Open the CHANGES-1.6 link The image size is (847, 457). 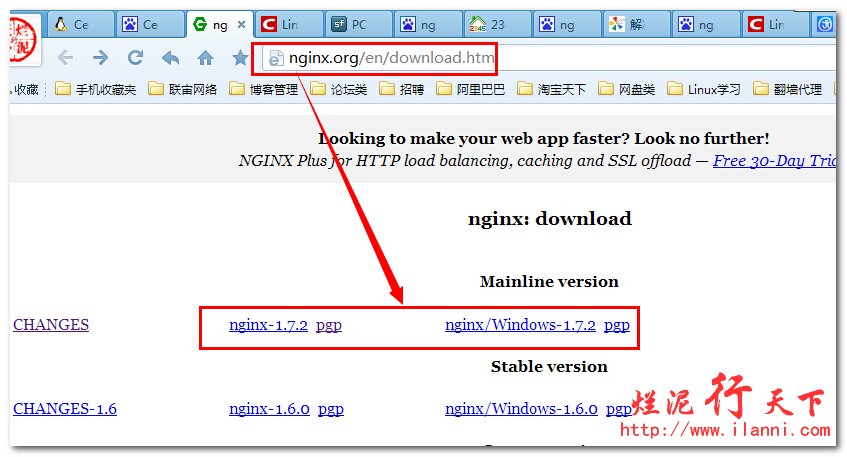tap(65, 408)
